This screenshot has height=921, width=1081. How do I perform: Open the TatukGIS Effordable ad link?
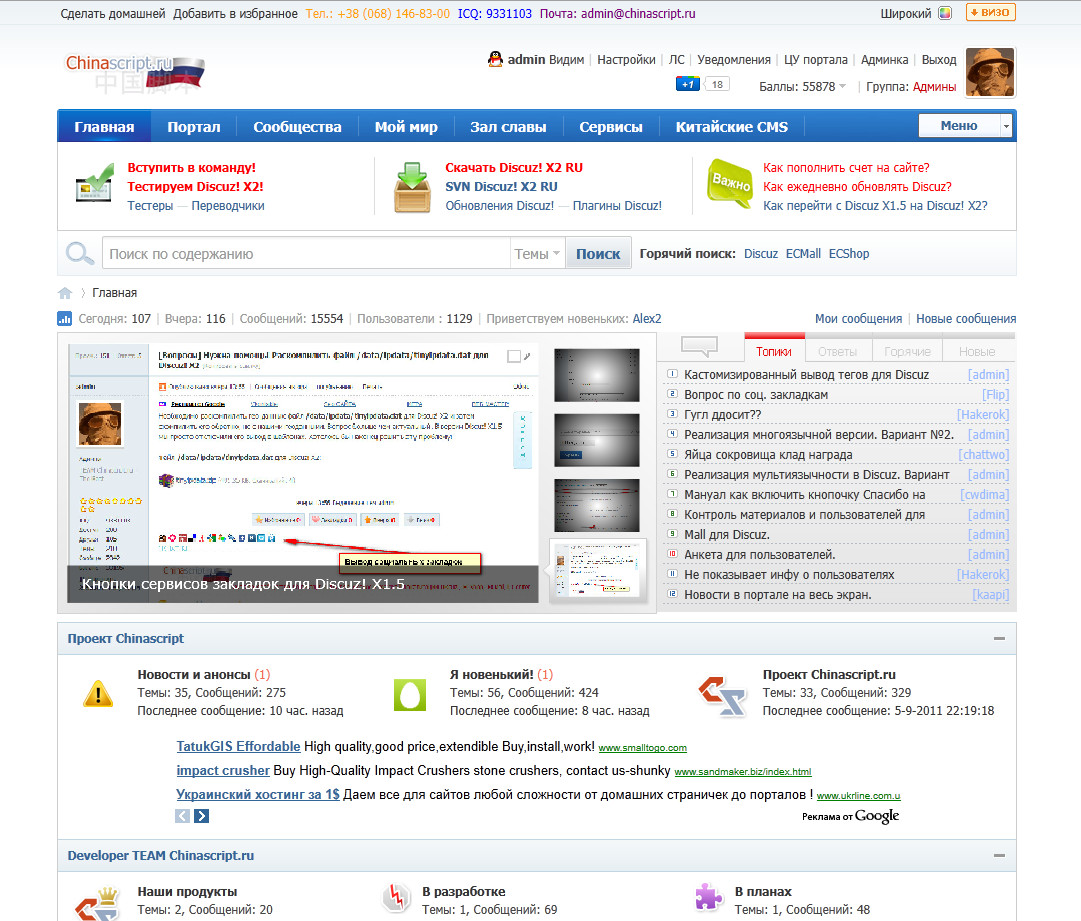click(238, 746)
